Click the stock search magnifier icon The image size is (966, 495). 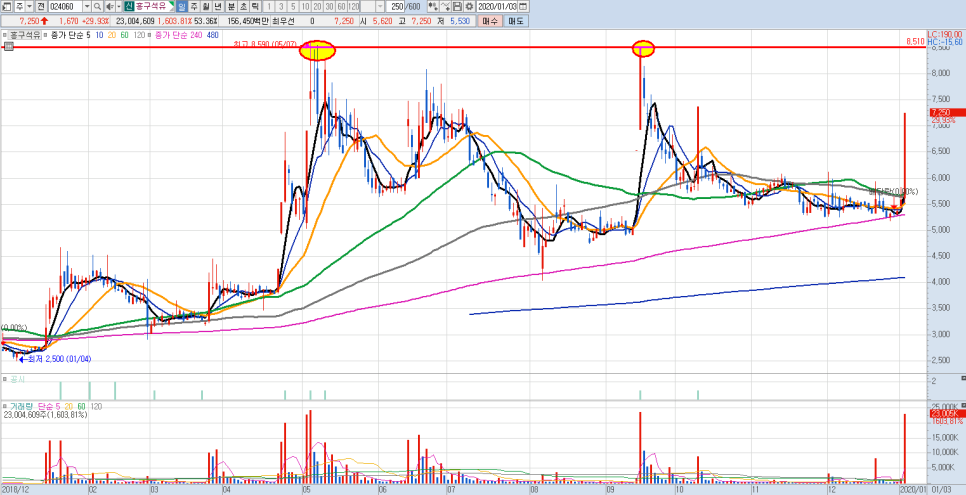point(97,6)
